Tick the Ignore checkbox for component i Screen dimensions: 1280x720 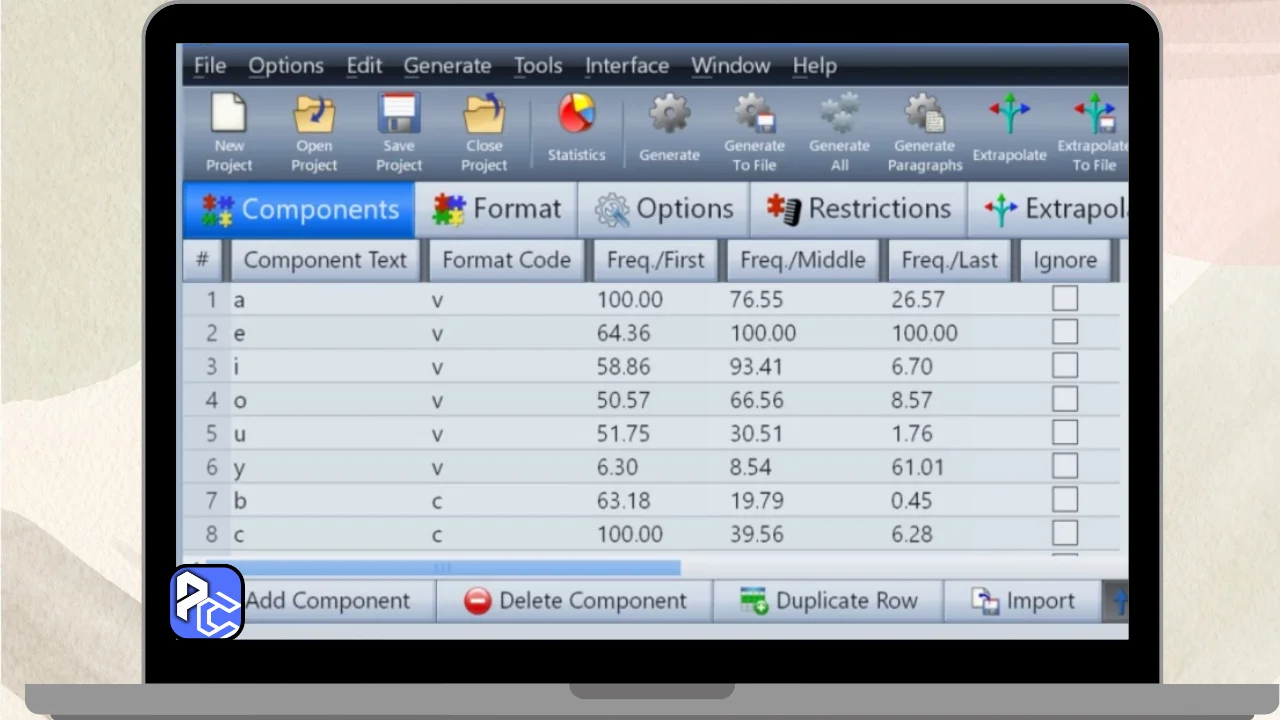click(x=1065, y=365)
